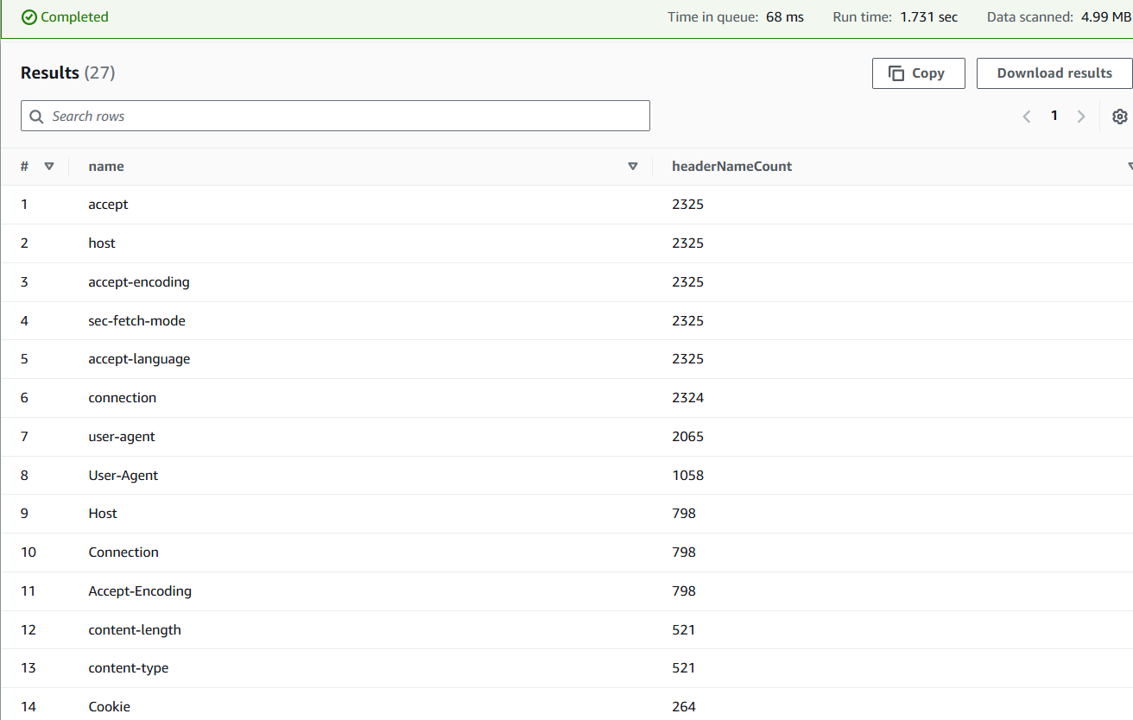Go to the previous results page
Image resolution: width=1133 pixels, height=720 pixels.
point(1026,116)
